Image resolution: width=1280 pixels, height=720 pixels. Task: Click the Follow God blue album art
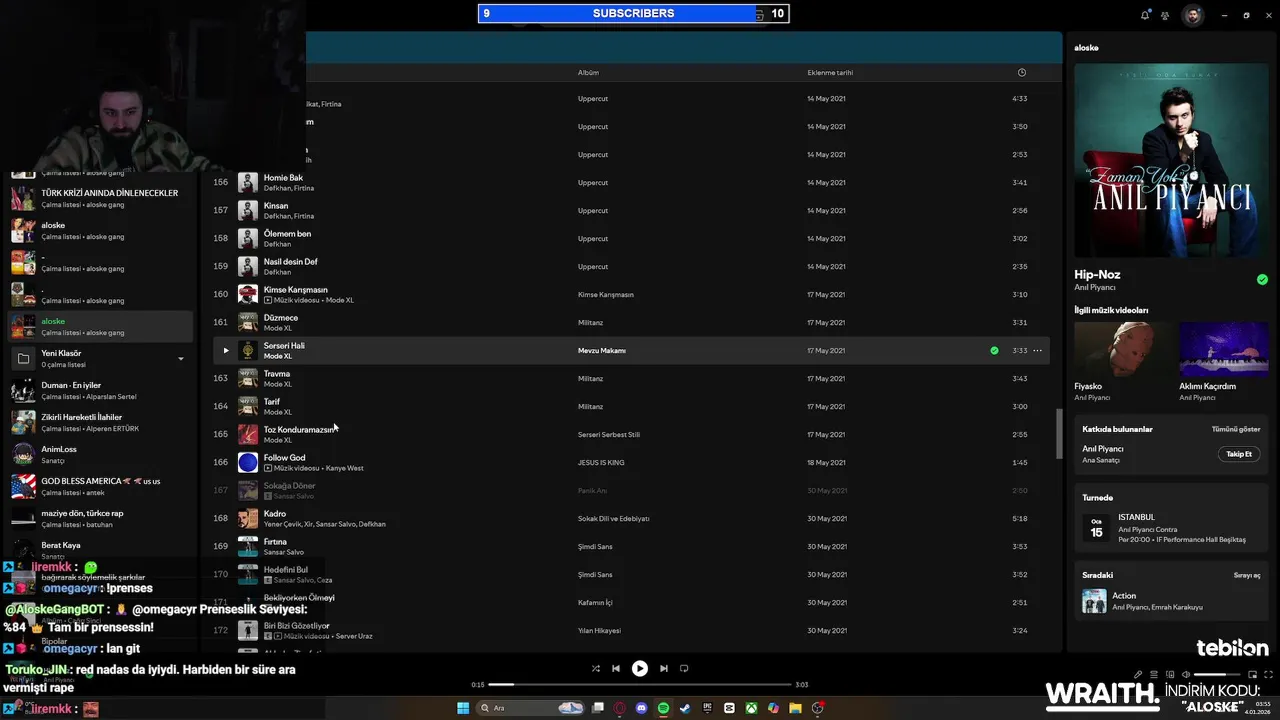[x=248, y=462]
